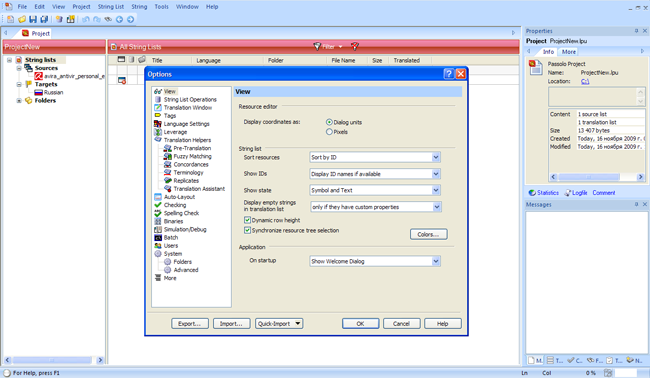Viewport: 650px width, 378px height.
Task: Click Cancel in Options dialog
Action: click(401, 323)
